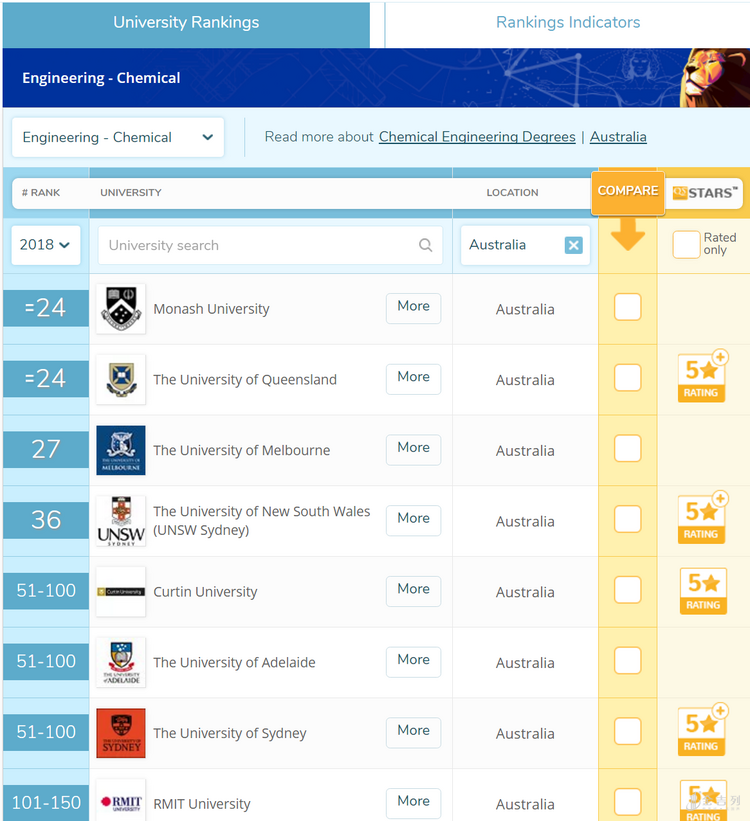Image resolution: width=750 pixels, height=821 pixels.
Task: Select rank 36 cell for UNSW
Action: 46,520
